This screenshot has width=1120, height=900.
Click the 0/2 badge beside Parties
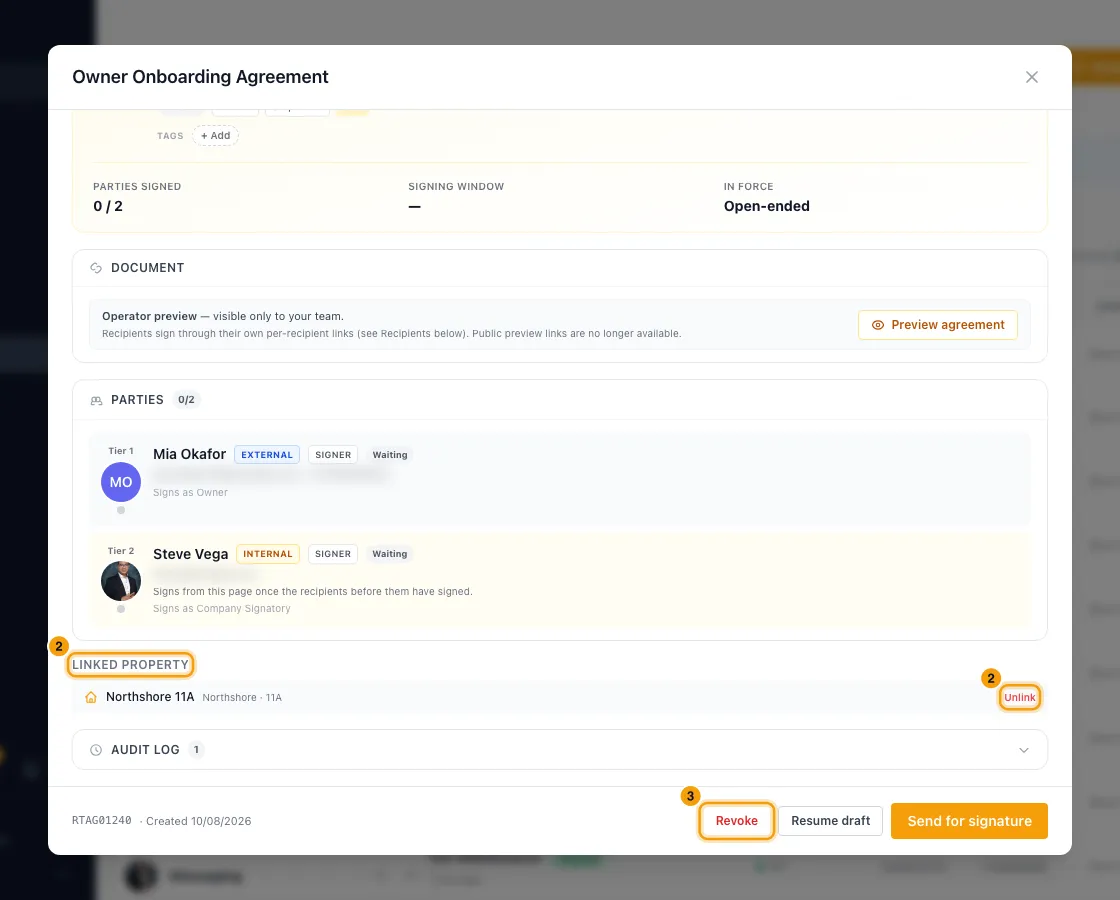pos(186,400)
